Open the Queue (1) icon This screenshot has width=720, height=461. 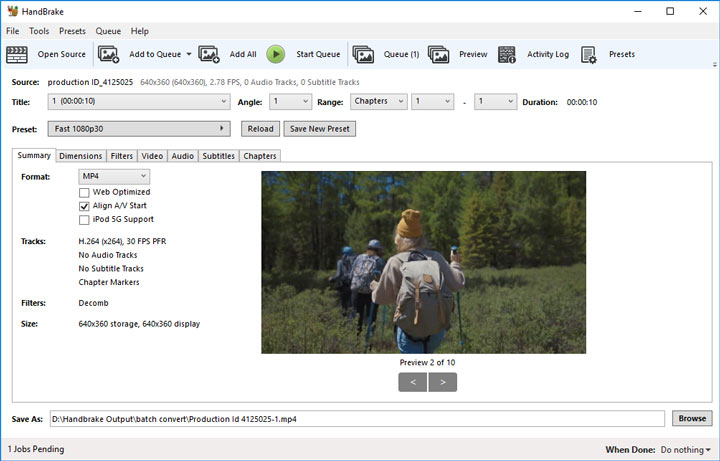pos(363,54)
